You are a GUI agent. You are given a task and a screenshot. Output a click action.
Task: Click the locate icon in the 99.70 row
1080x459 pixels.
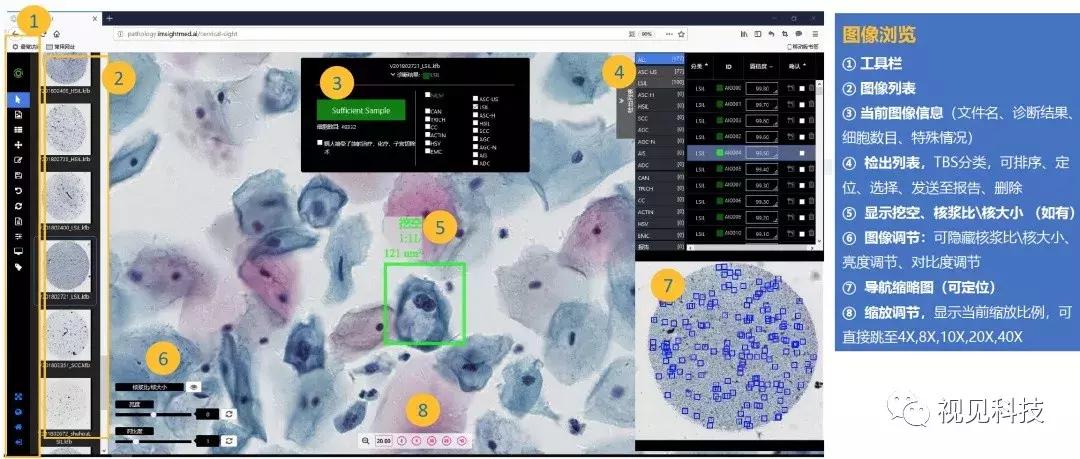coord(791,104)
